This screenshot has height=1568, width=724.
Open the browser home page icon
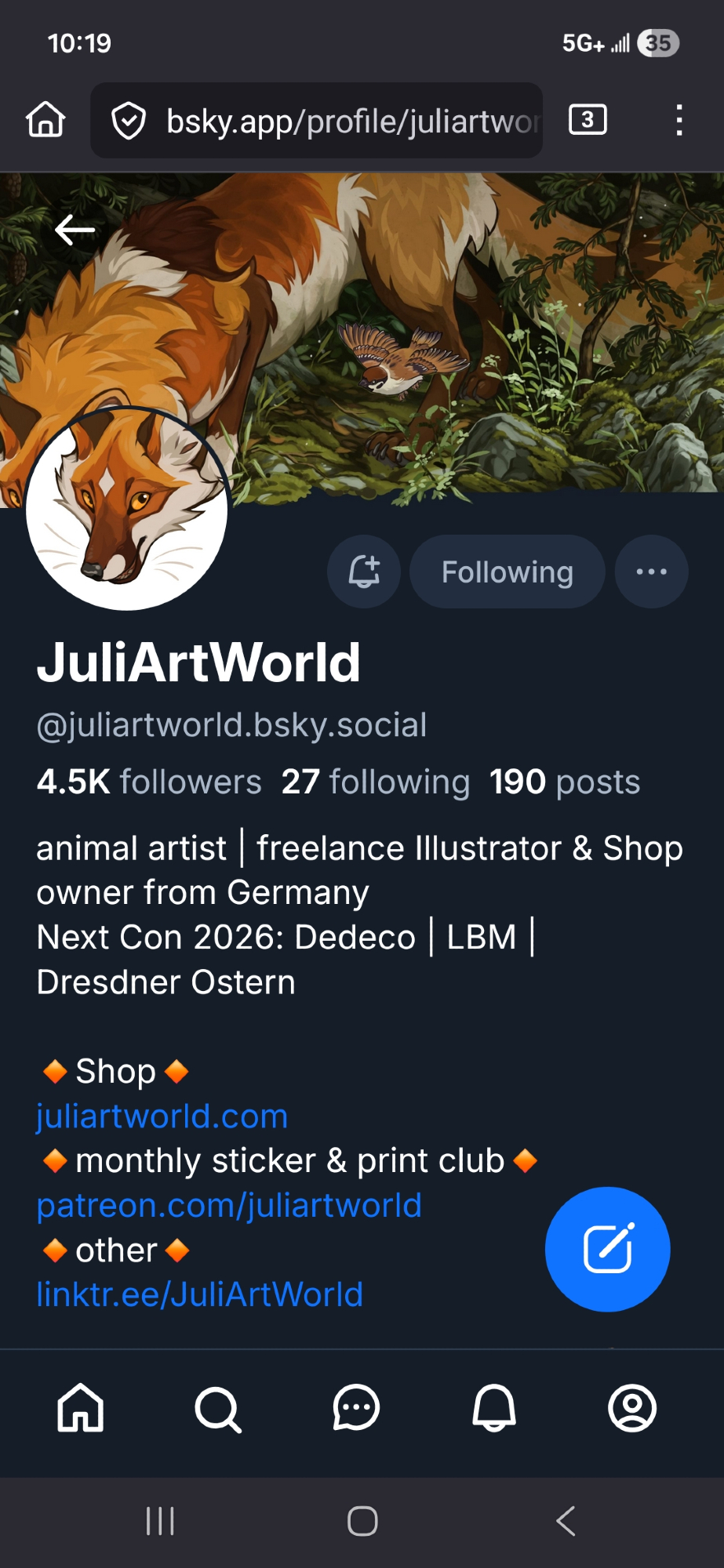pos(45,120)
